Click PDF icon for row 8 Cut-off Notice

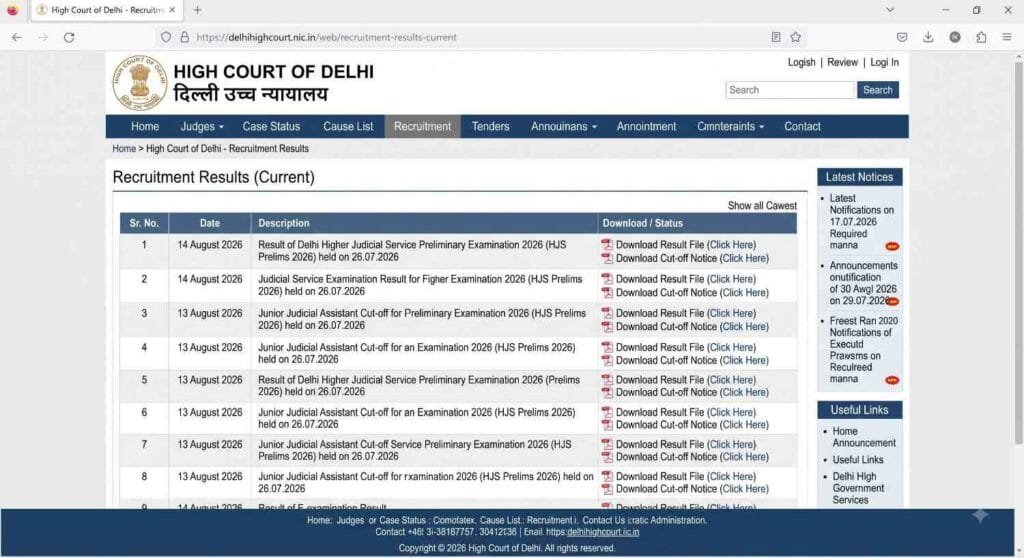point(607,489)
